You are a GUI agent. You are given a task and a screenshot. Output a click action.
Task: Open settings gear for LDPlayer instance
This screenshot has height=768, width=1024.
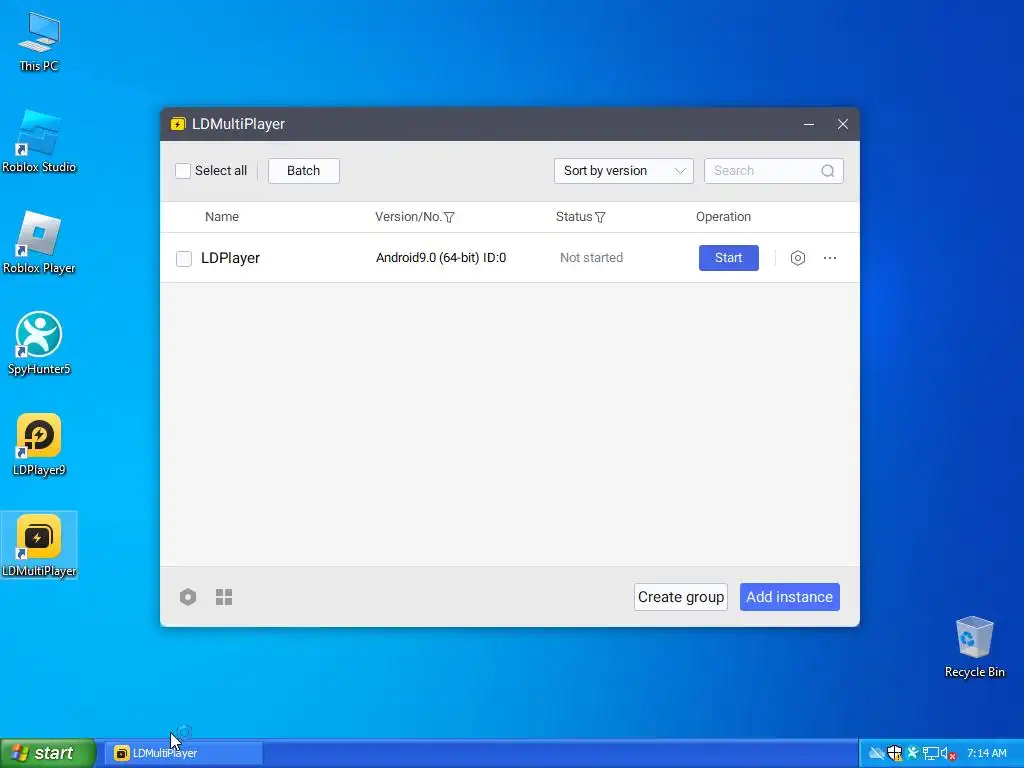(x=797, y=258)
